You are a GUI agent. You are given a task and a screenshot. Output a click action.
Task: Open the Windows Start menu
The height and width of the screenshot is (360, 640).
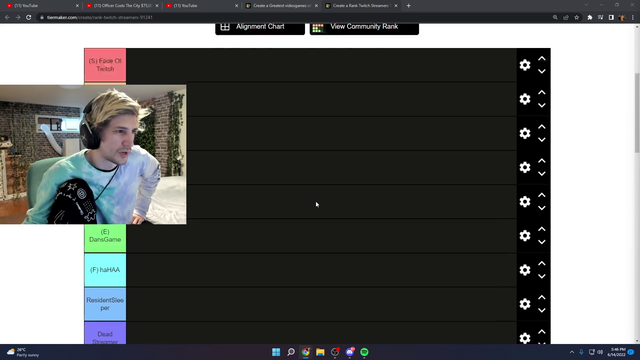pyautogui.click(x=276, y=352)
